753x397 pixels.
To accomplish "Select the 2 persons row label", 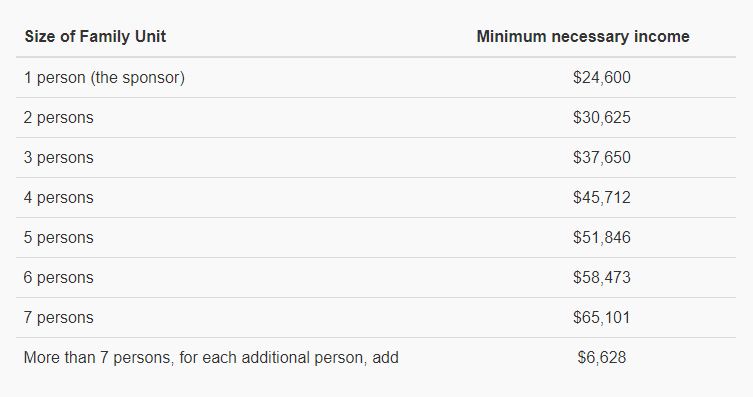I will [59, 118].
